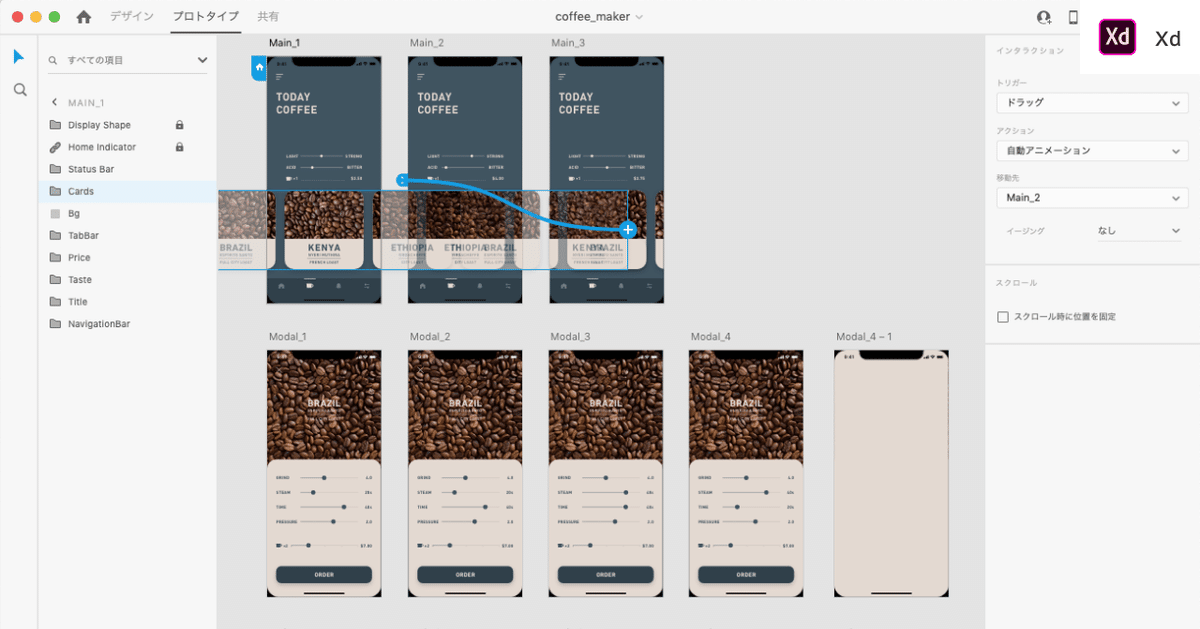Image resolution: width=1200 pixels, height=629 pixels.
Task: Click the blue home flag on Main_1
Action: coord(259,68)
